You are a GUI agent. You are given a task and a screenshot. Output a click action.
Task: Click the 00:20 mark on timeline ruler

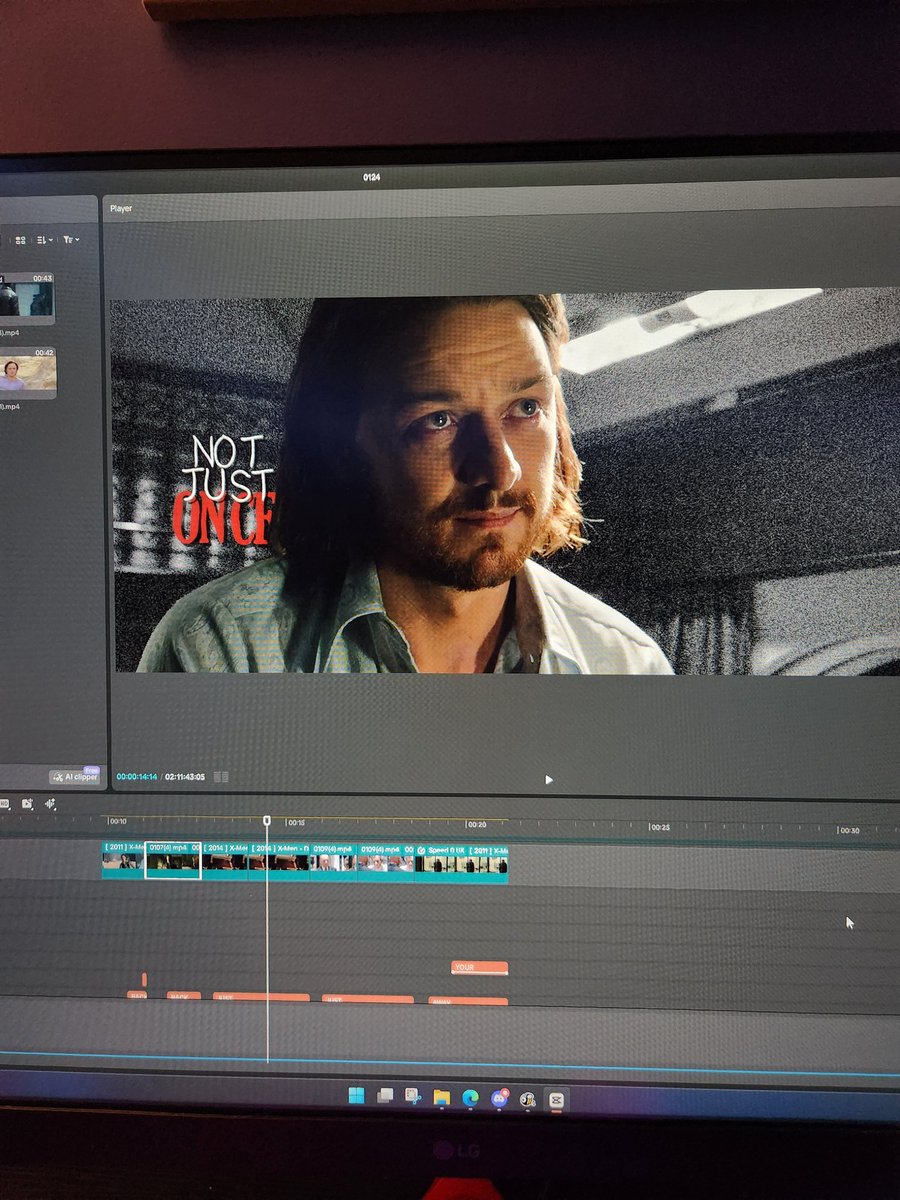coord(477,825)
